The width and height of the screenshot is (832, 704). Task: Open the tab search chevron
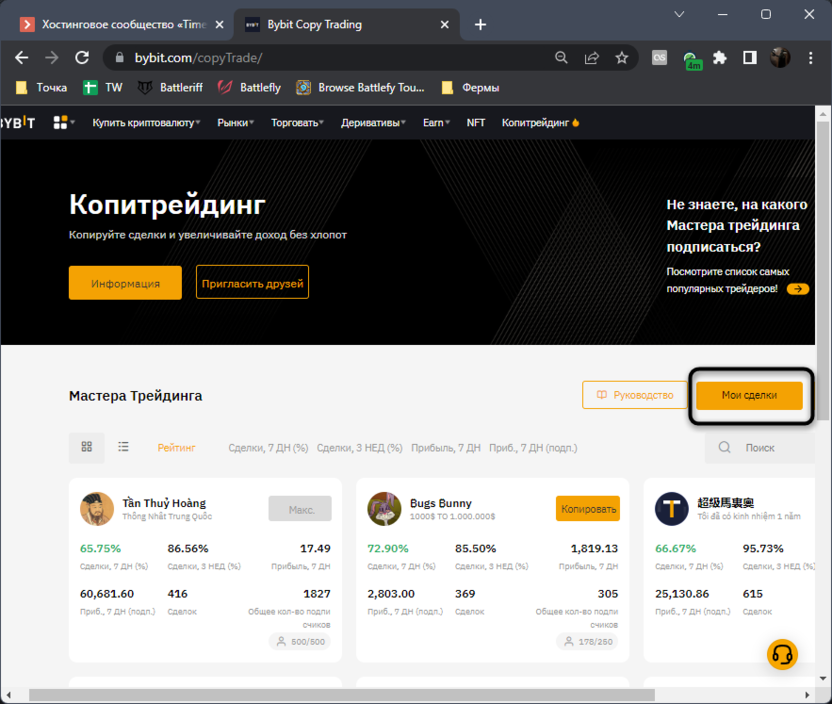click(679, 14)
